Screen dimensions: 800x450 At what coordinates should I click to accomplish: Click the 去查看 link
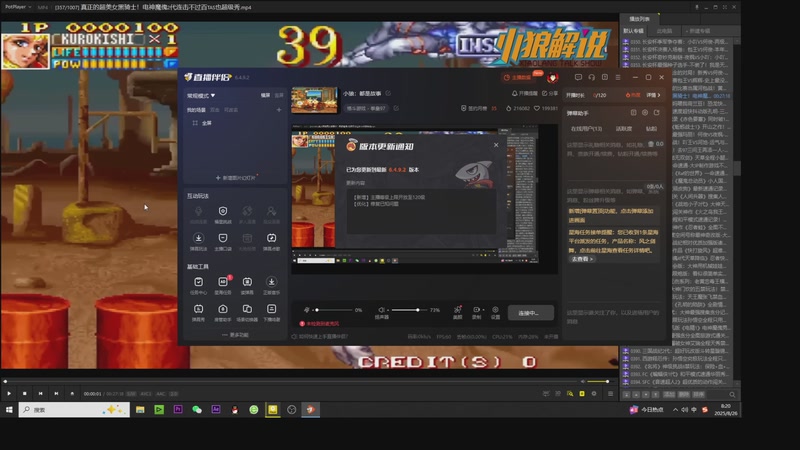tap(582, 259)
